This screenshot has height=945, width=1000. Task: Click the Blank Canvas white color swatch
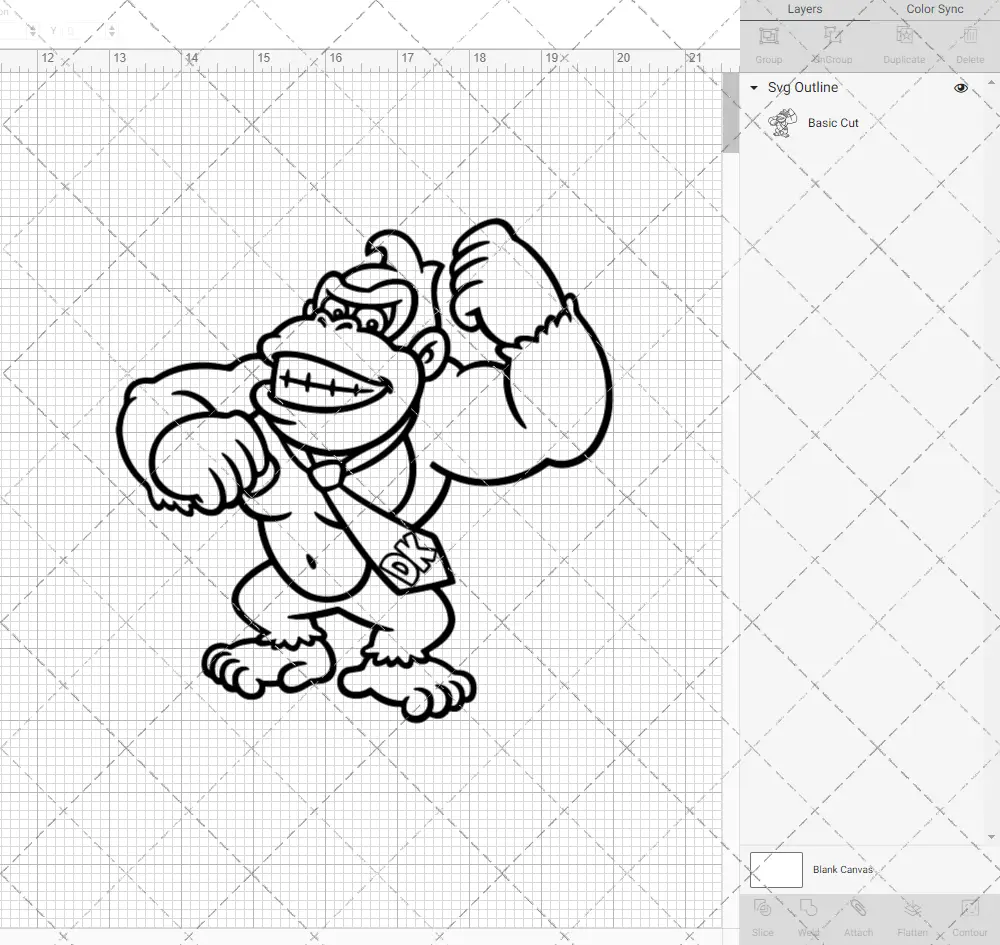[775, 869]
